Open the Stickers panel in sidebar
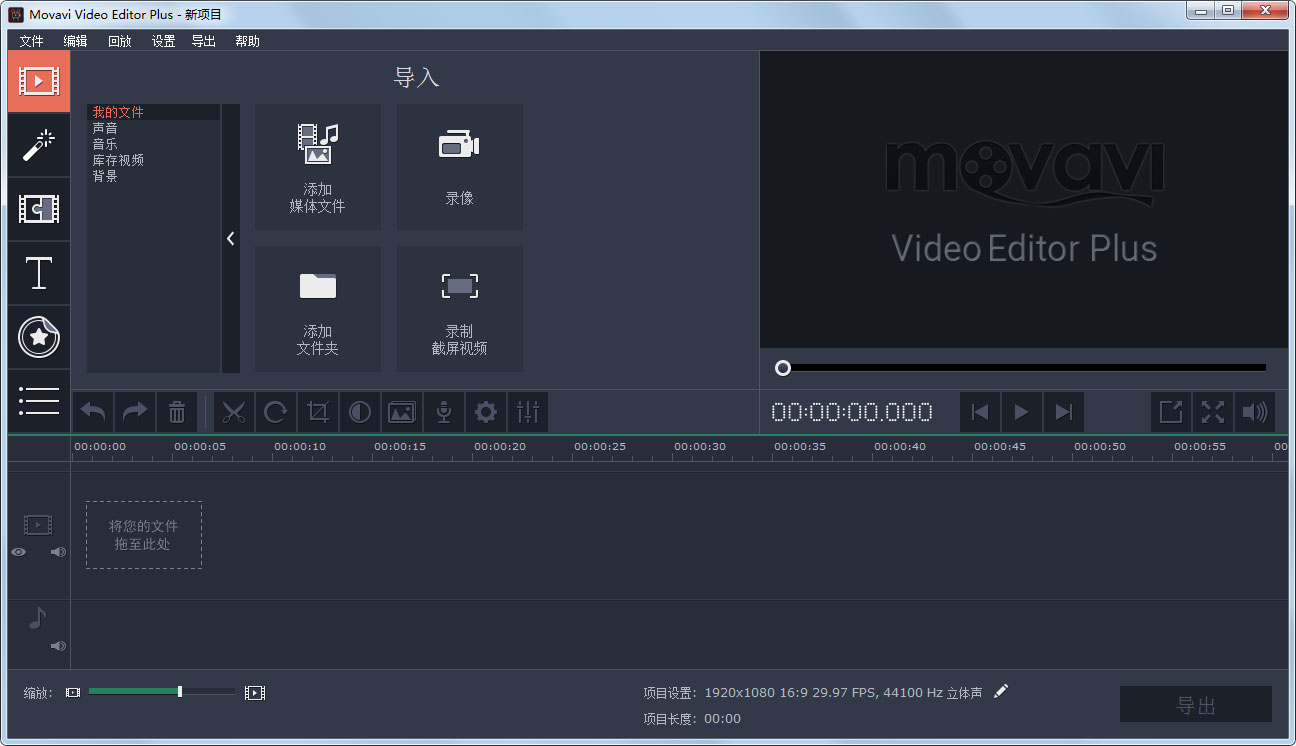The height and width of the screenshot is (746, 1296). pos(38,337)
